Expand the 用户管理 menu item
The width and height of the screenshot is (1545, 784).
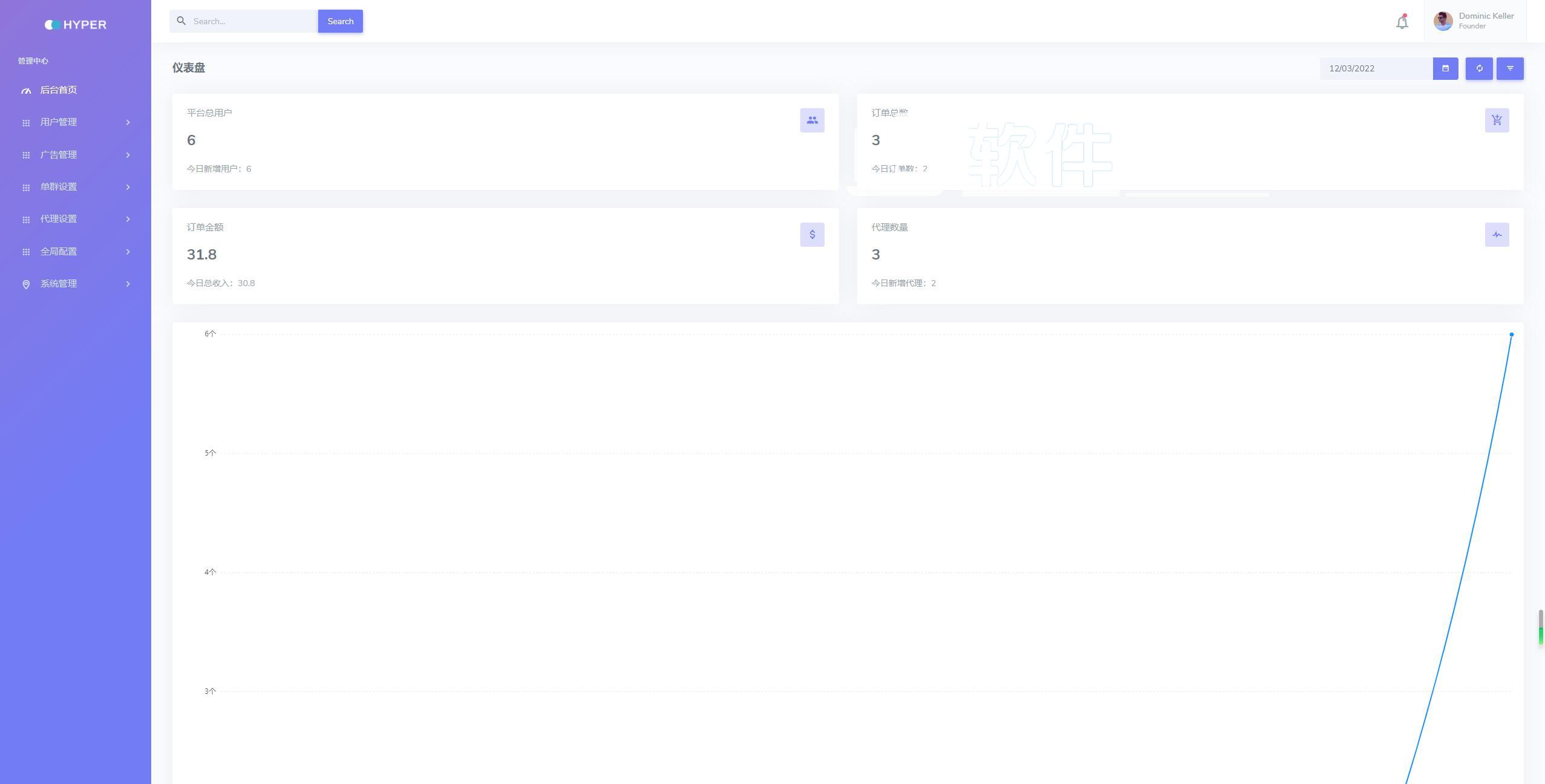[x=75, y=122]
